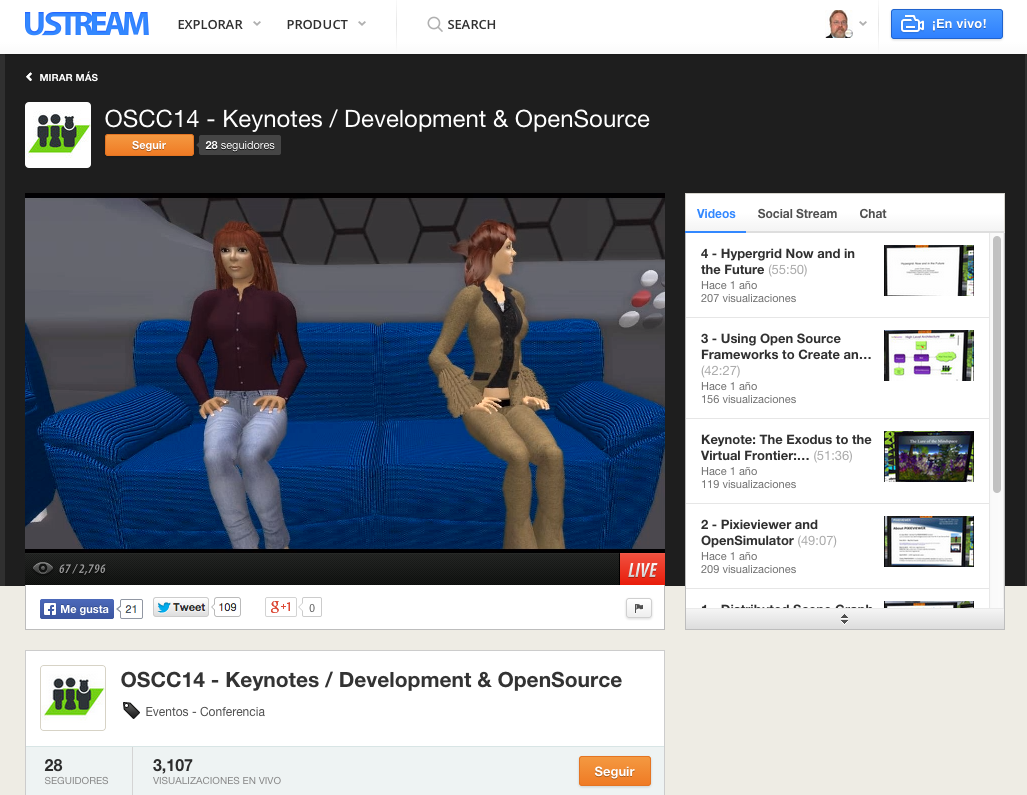Click the eye viewers icon under the video

[x=43, y=568]
